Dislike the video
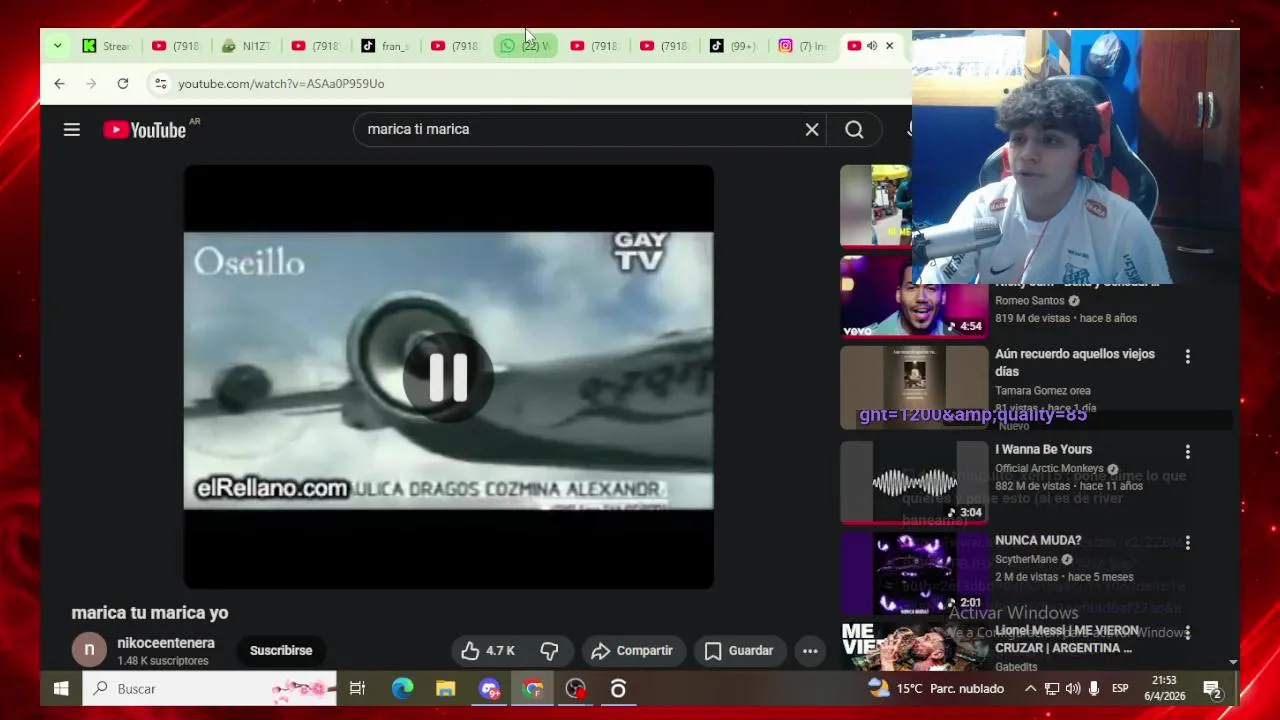Viewport: 1280px width, 720px height. coord(549,651)
